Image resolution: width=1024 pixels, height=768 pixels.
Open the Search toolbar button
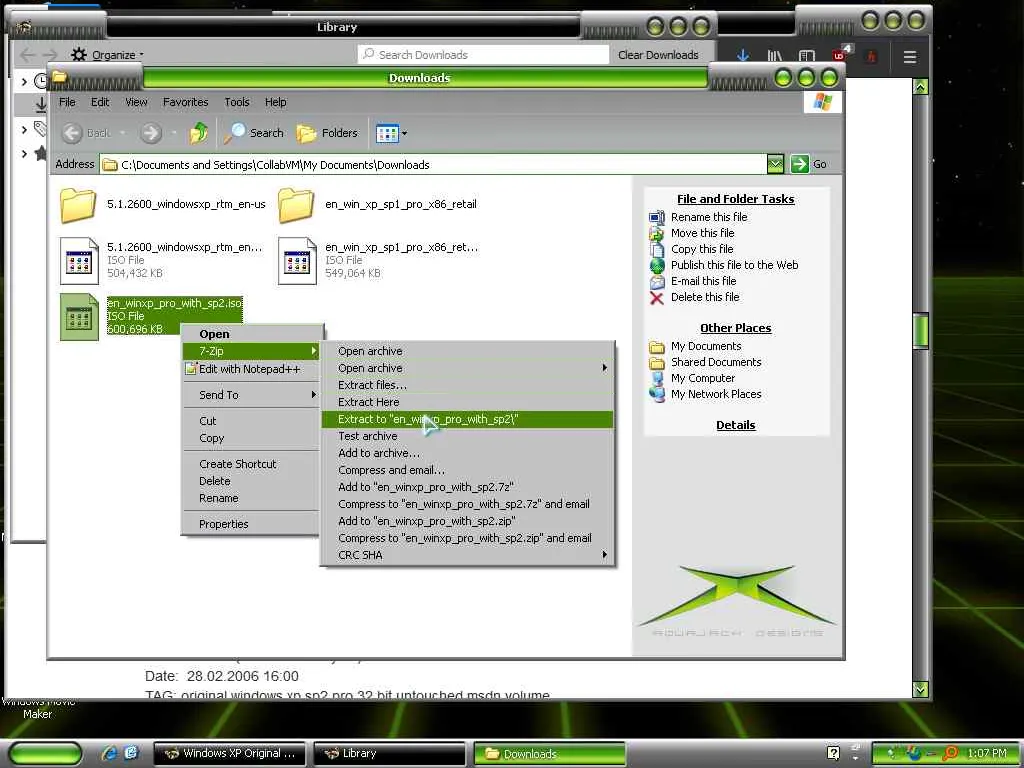[x=254, y=133]
